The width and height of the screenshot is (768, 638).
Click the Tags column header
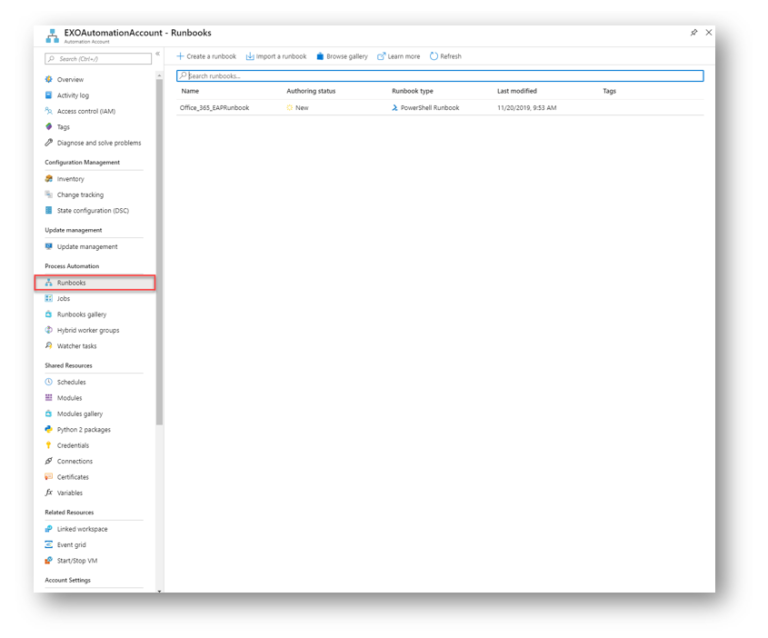[x=609, y=91]
